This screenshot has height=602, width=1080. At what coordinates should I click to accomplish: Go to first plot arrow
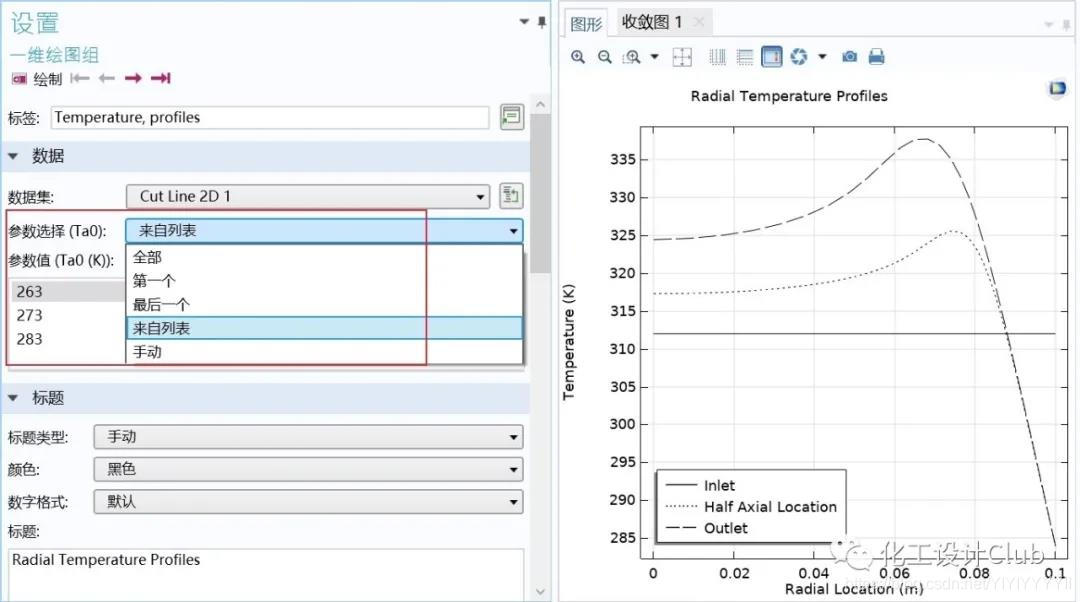(x=80, y=79)
